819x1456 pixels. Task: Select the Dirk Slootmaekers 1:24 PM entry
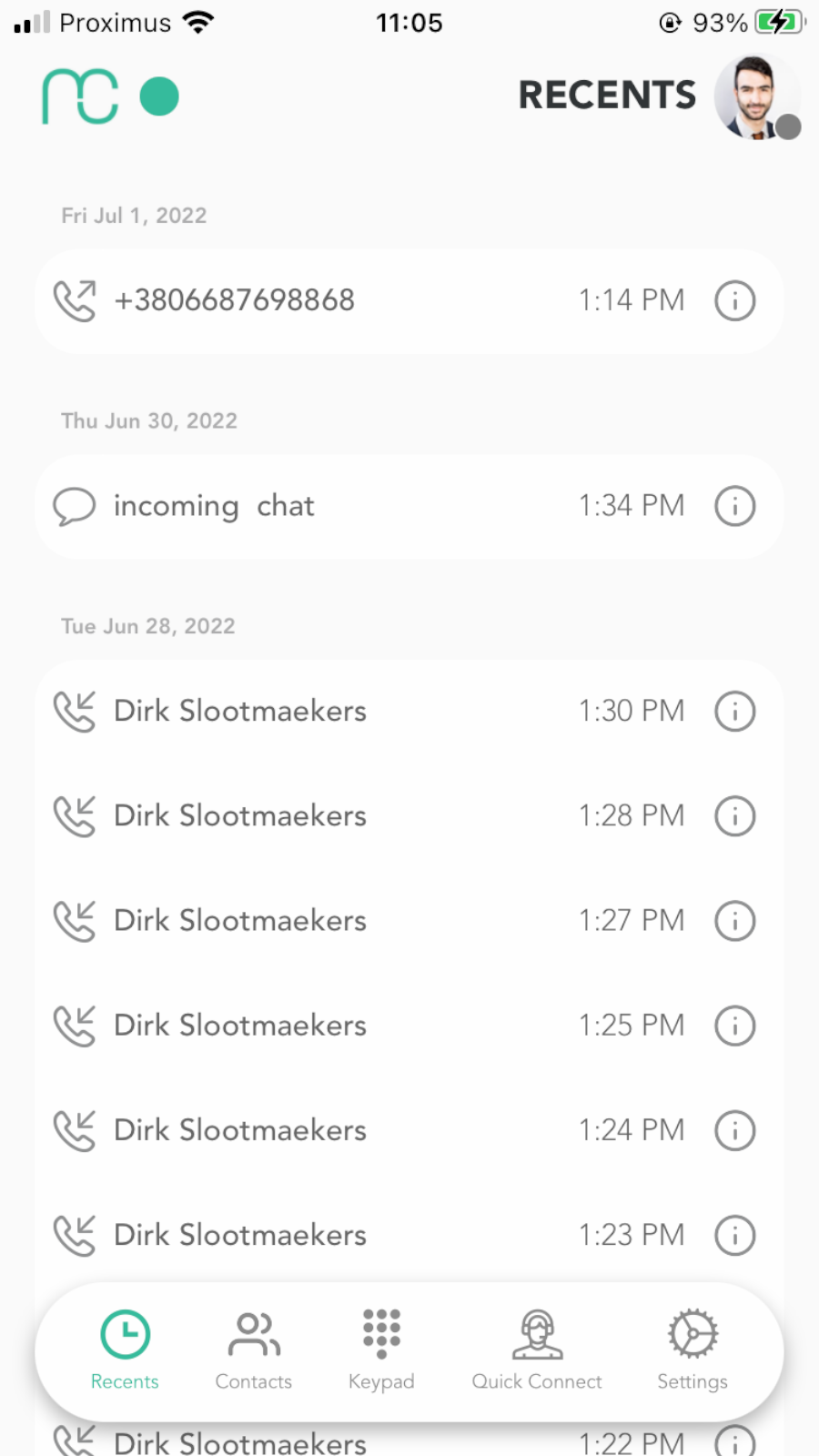pos(409,1130)
